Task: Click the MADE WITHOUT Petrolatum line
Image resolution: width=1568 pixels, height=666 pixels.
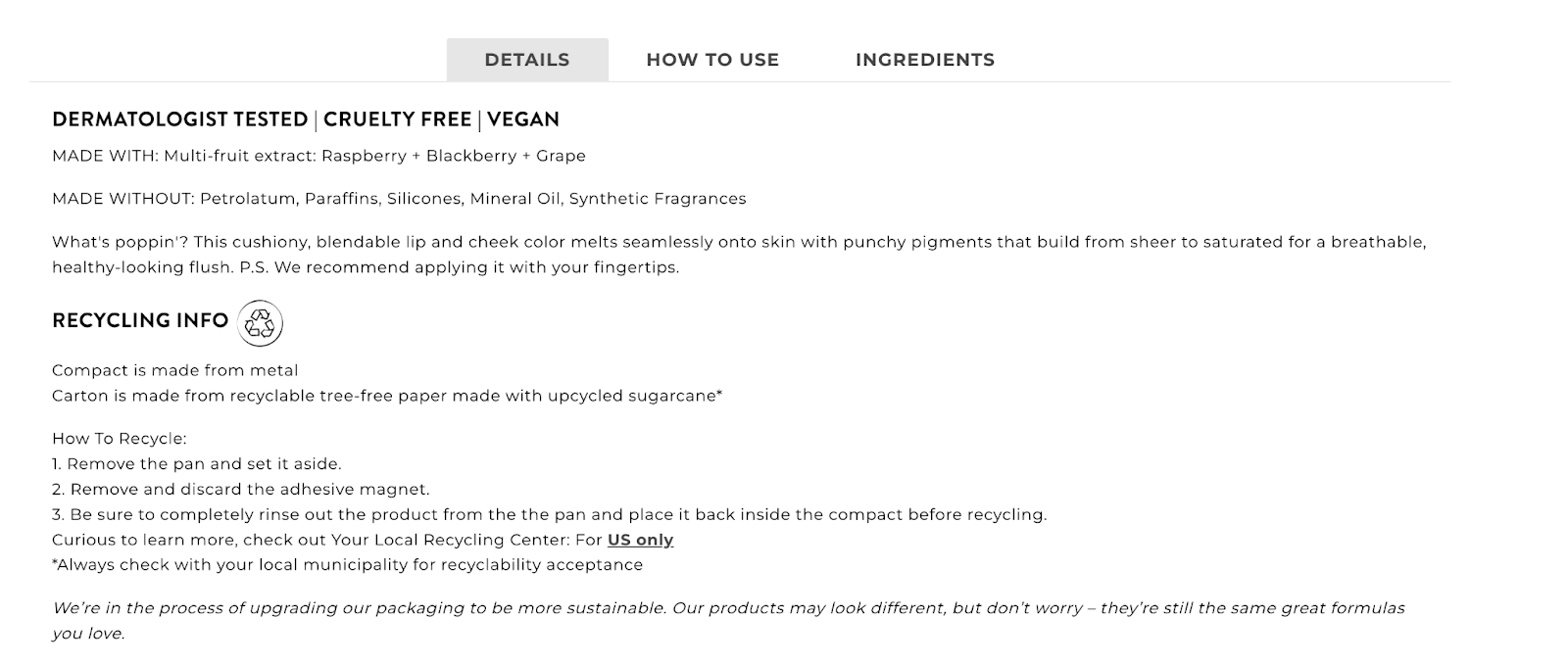Action: point(399,199)
